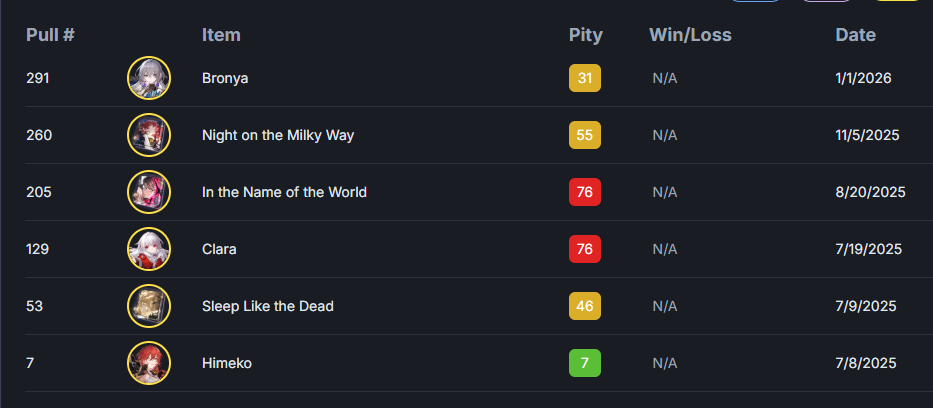Click Bronya's character avatar icon
Screen dimensions: 933x408
pos(149,78)
